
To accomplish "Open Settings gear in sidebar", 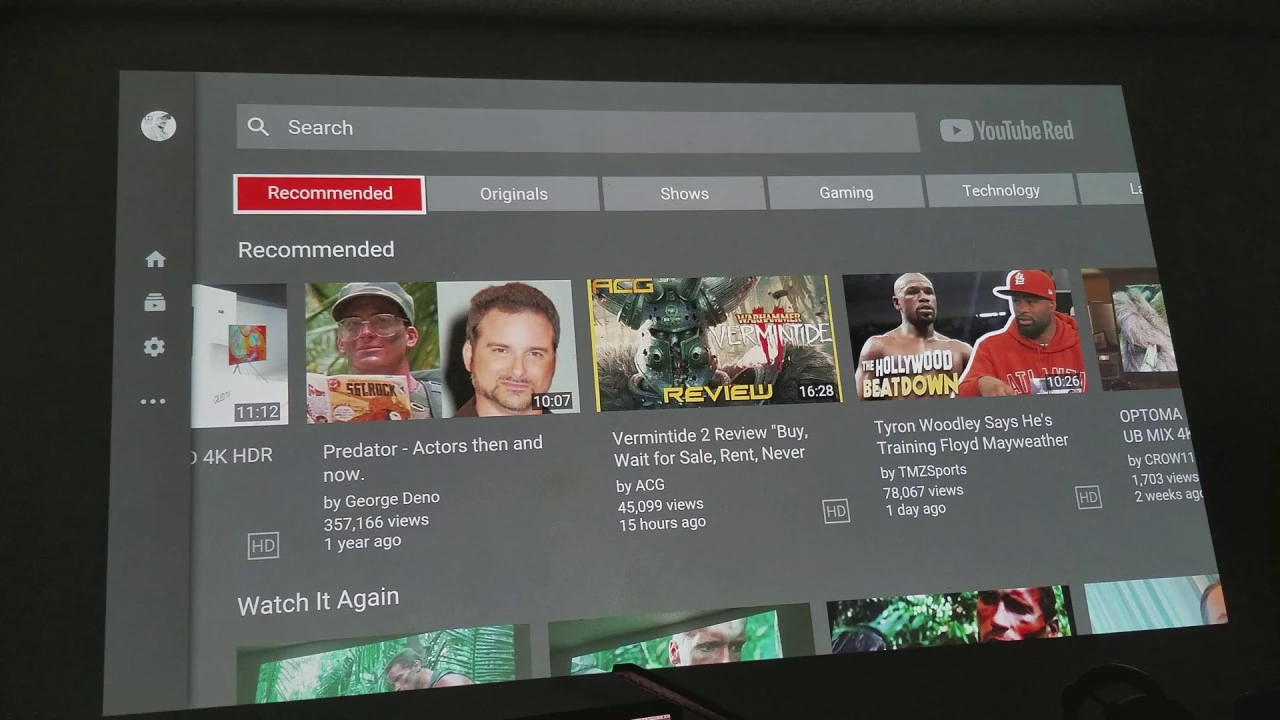I will (x=154, y=347).
